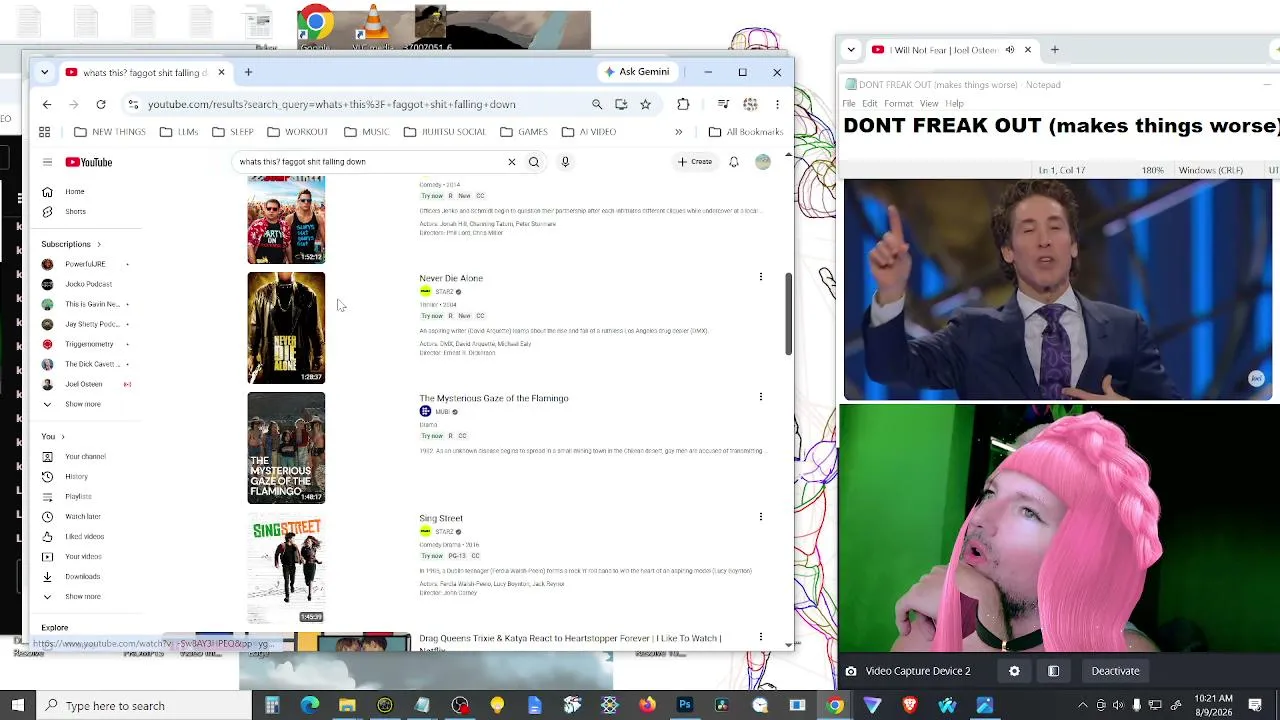Open Photoshop from the taskbar
1280x720 pixels.
pos(685,706)
